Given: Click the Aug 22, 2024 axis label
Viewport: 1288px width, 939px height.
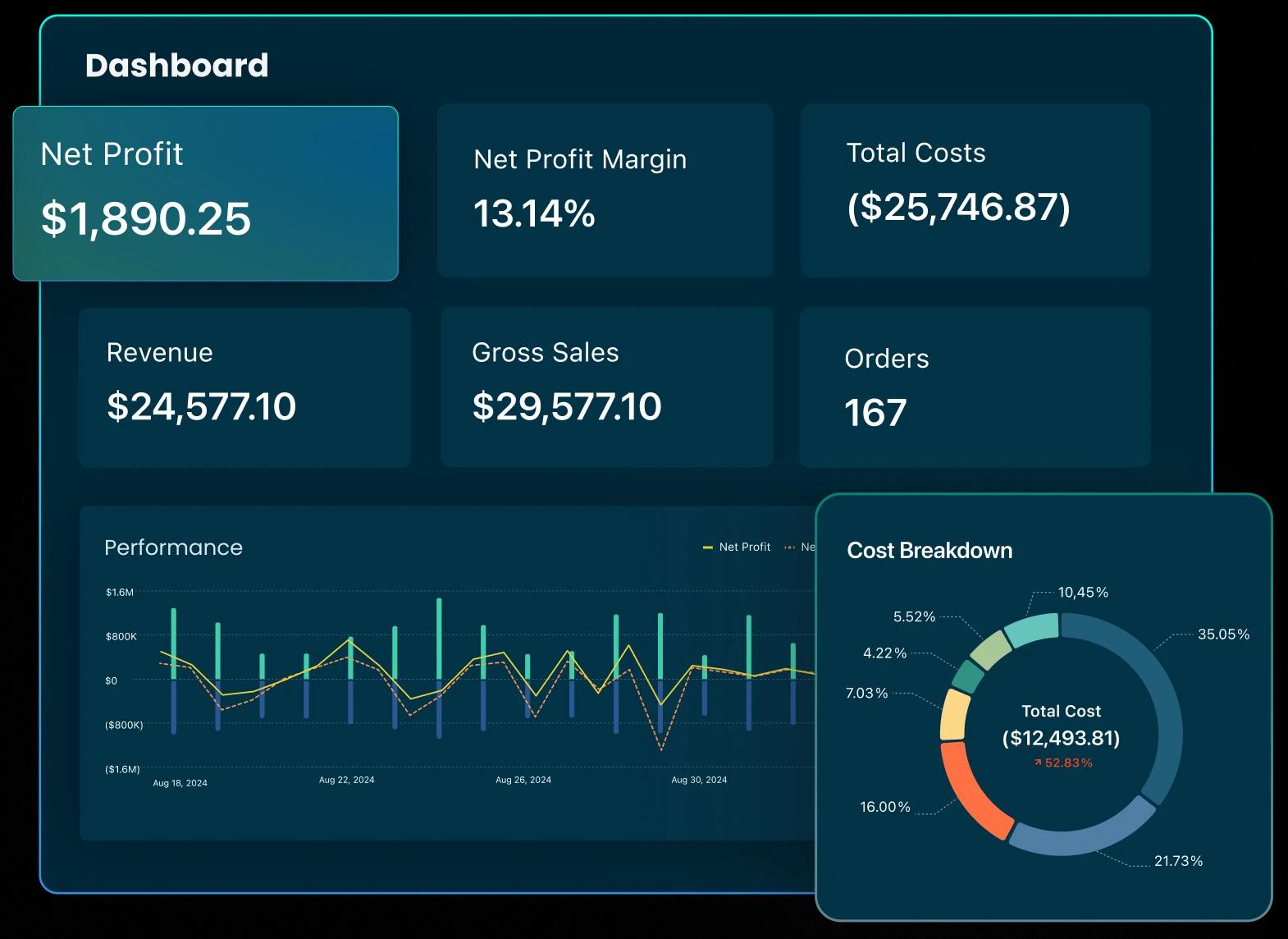Looking at the screenshot, I should coord(346,780).
